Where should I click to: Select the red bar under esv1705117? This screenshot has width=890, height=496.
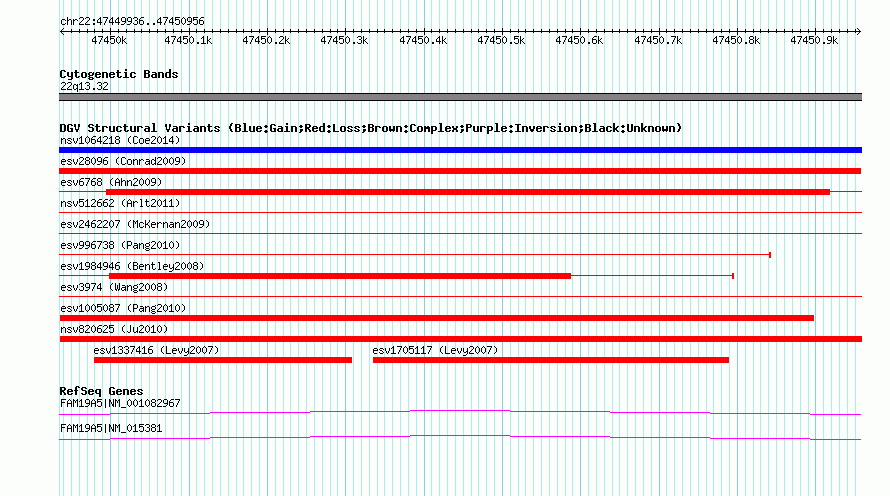[551, 360]
